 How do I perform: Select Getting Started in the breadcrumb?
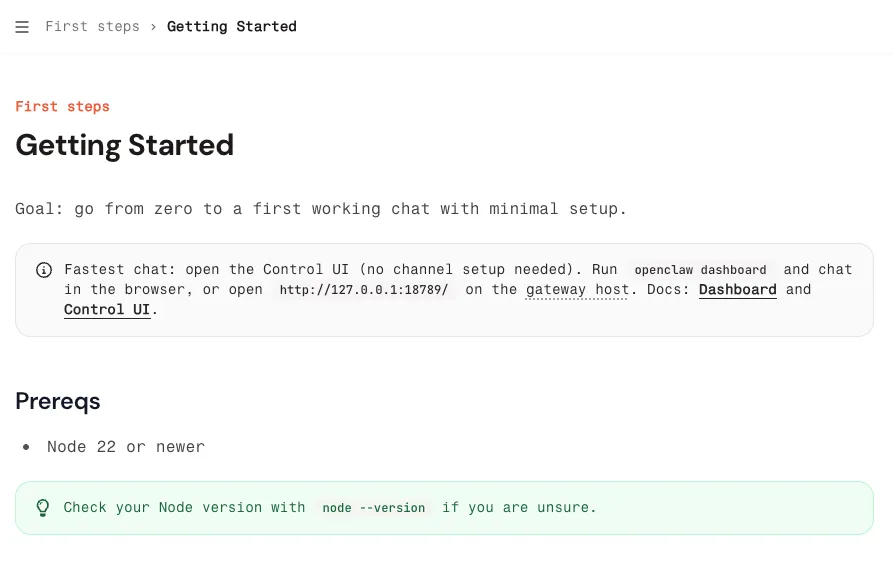point(231,27)
